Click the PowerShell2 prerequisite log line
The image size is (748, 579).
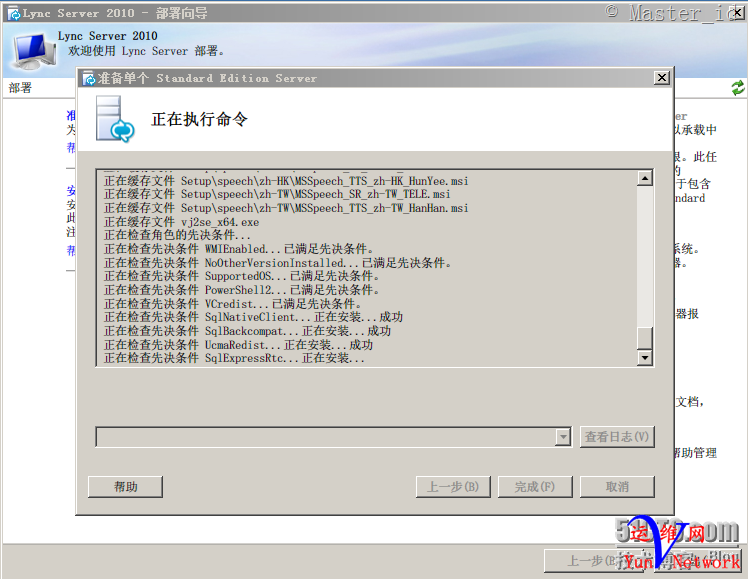[242, 290]
